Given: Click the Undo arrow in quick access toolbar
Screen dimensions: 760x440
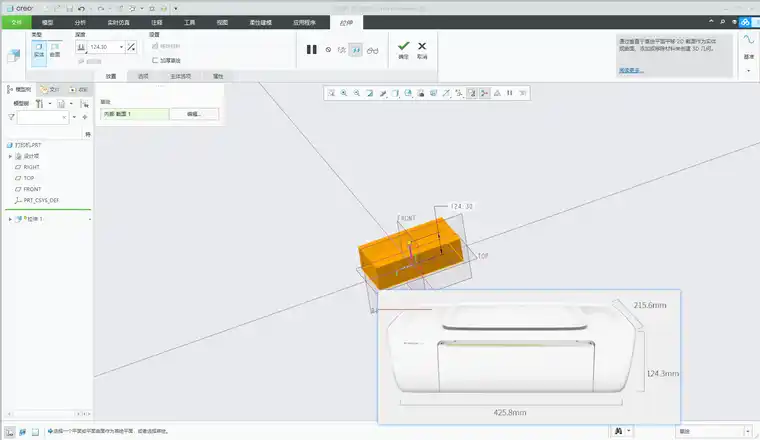Looking at the screenshot, I should [81, 8].
